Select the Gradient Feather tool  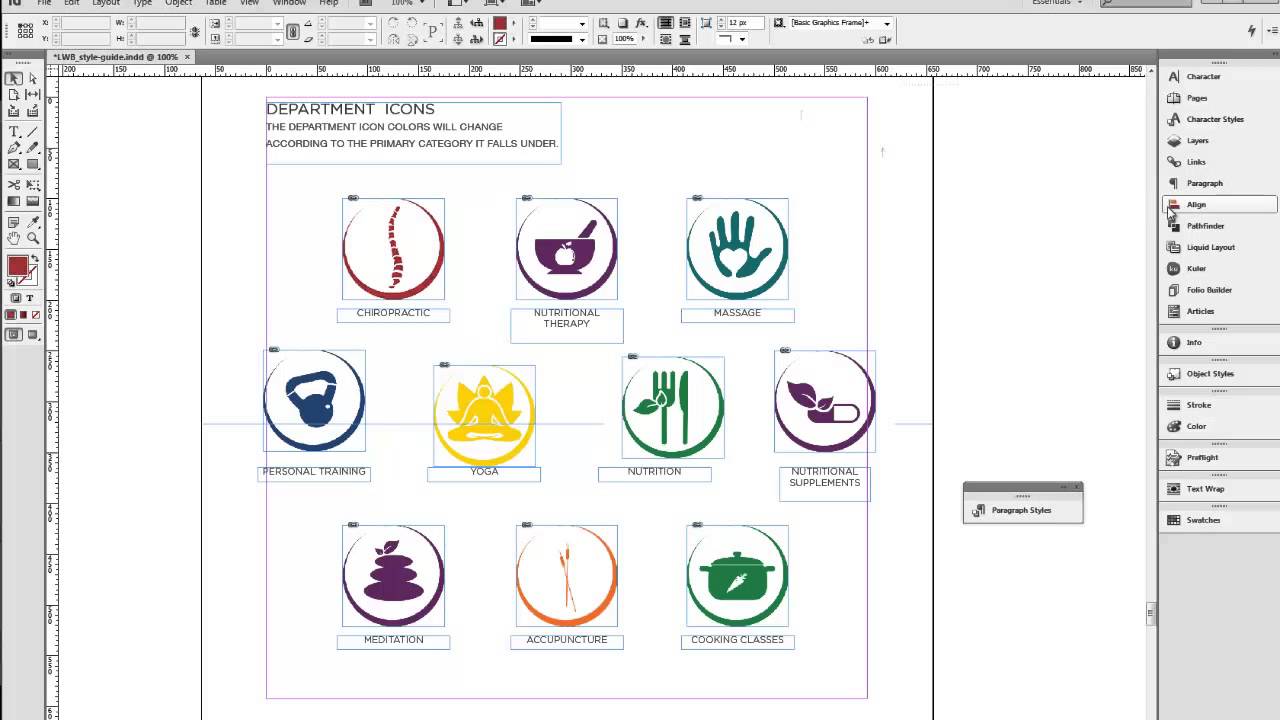click(33, 201)
